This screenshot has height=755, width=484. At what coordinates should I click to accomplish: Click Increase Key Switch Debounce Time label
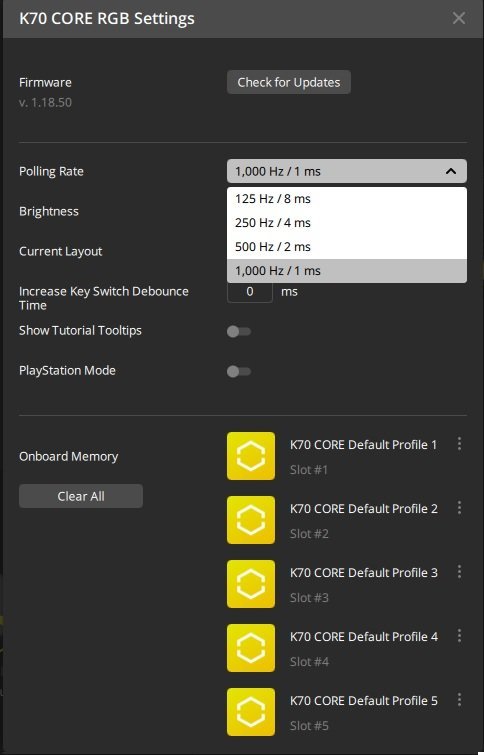(x=104, y=298)
